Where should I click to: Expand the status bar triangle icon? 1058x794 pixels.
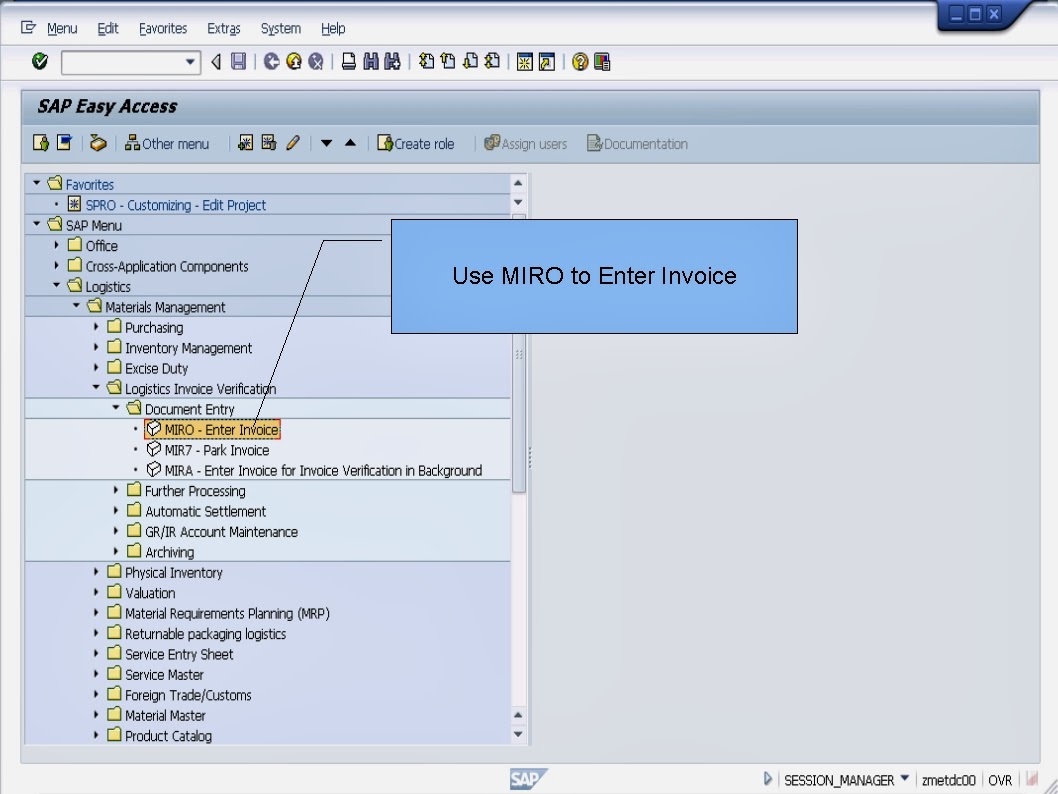767,779
